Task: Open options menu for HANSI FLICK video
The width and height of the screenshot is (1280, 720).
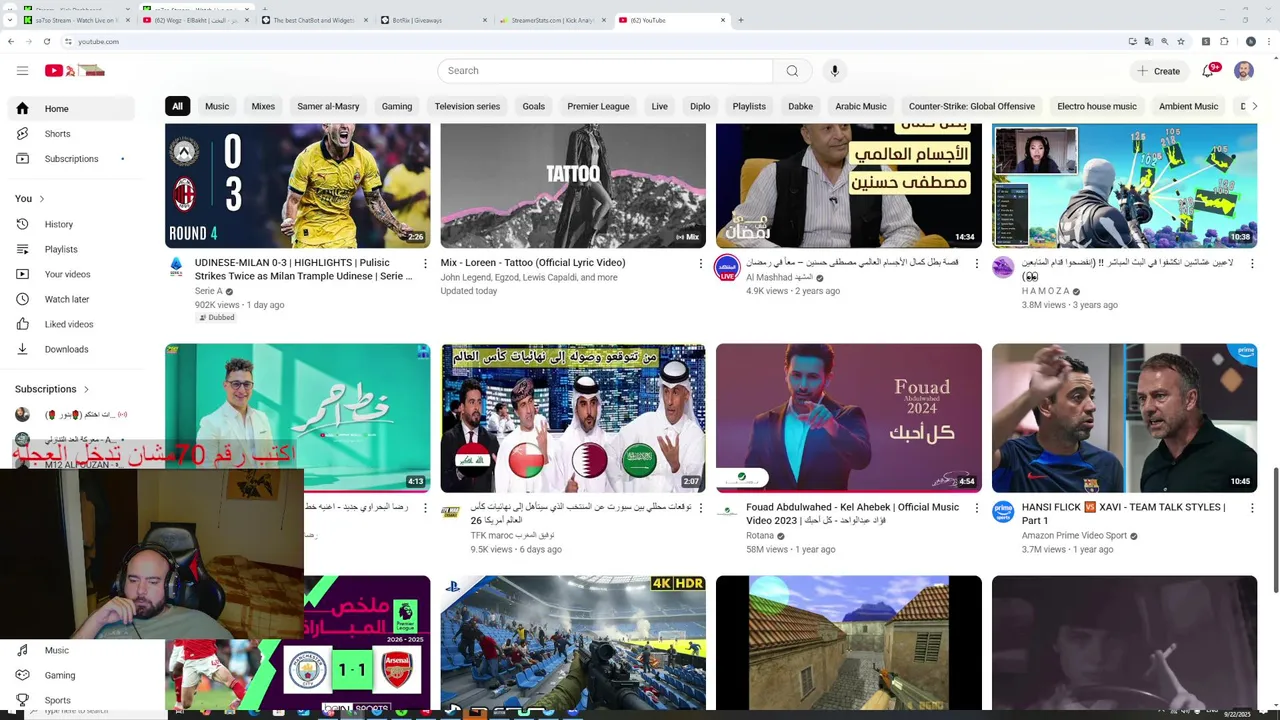Action: coord(1252,508)
